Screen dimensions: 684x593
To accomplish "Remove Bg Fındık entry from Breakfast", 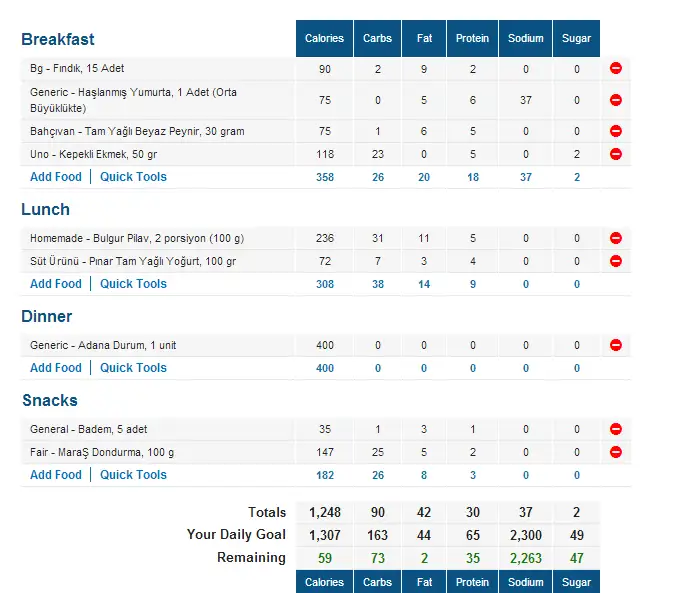I will 616,69.
